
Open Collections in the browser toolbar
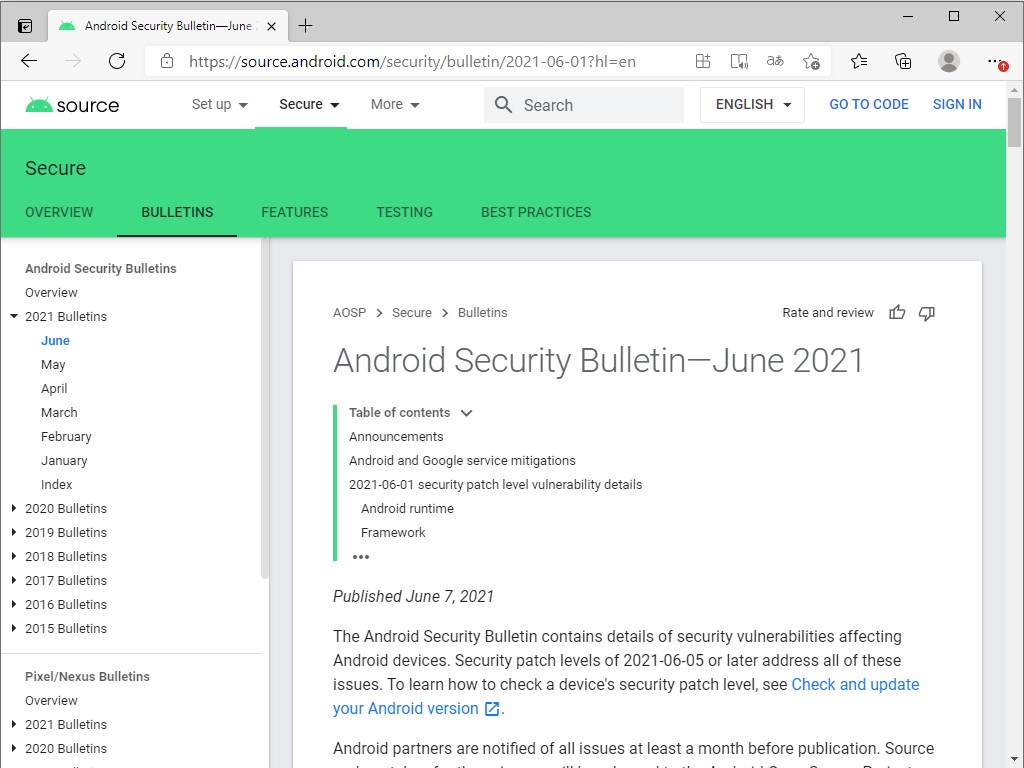pyautogui.click(x=903, y=61)
